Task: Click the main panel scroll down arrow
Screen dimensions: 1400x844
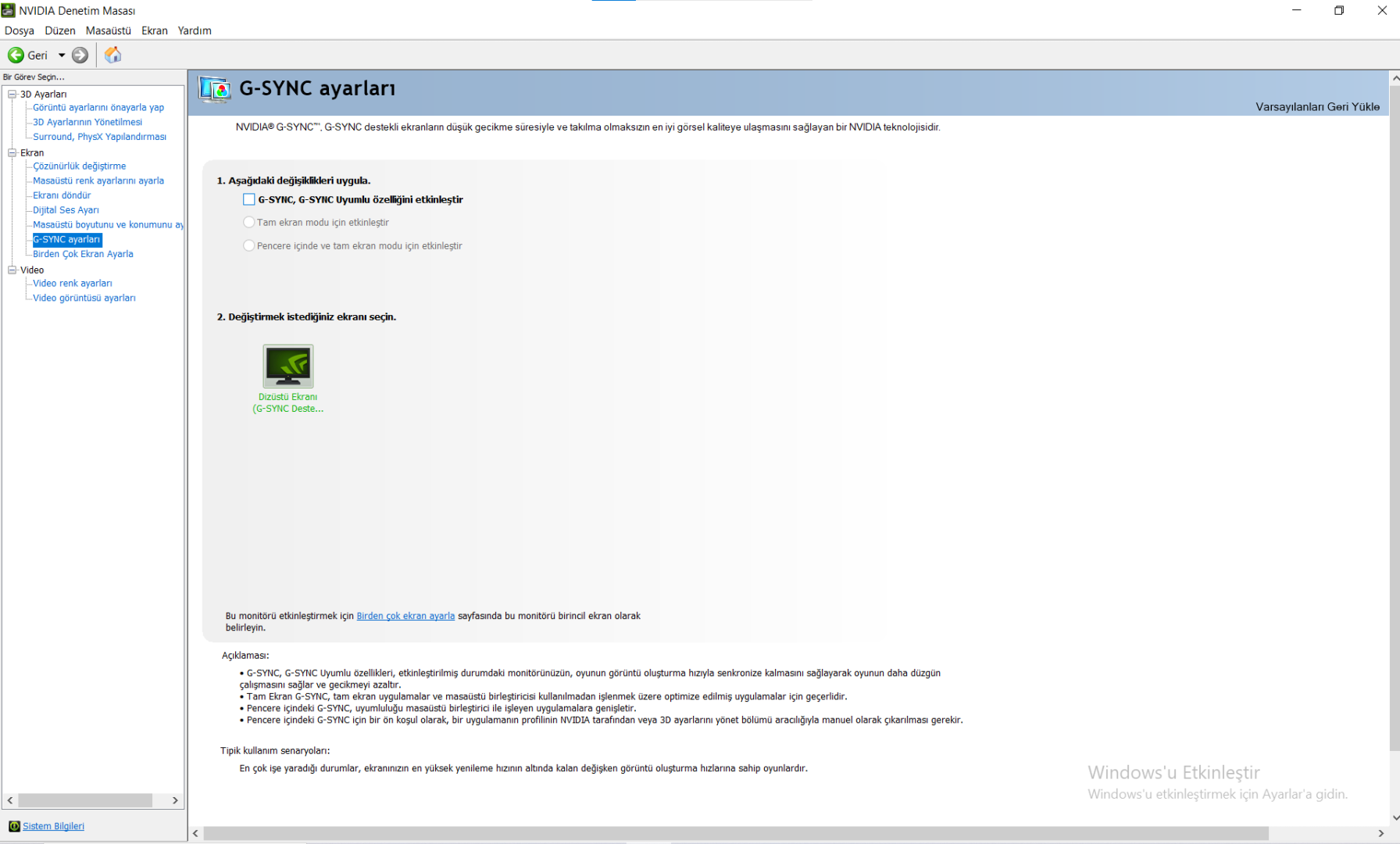Action: point(1395,818)
